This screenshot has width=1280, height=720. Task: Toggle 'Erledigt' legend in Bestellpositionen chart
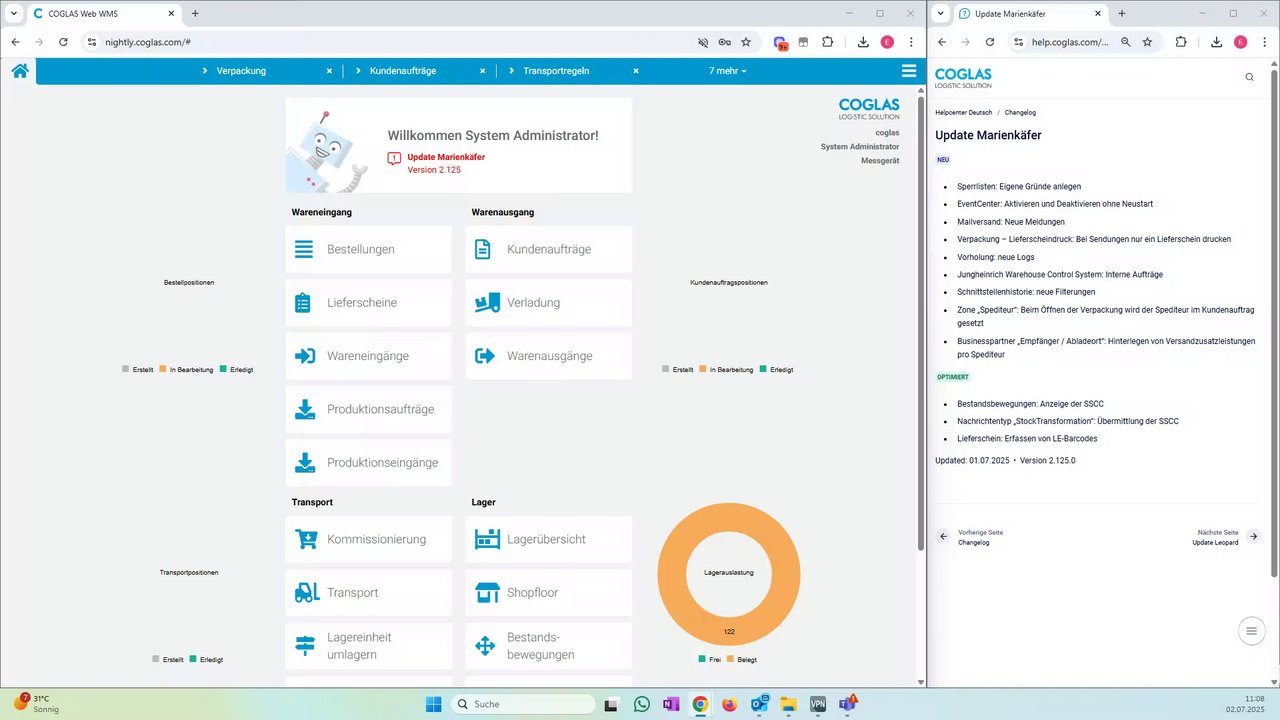[x=236, y=370]
